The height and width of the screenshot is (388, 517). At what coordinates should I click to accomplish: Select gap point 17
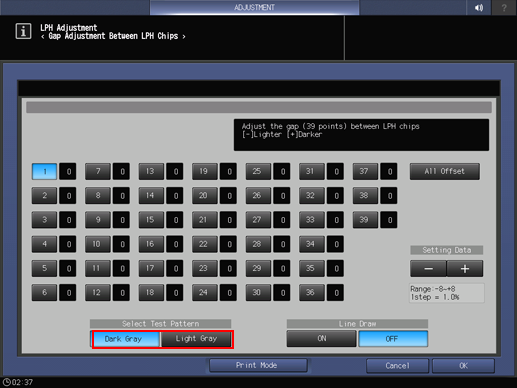pos(151,268)
